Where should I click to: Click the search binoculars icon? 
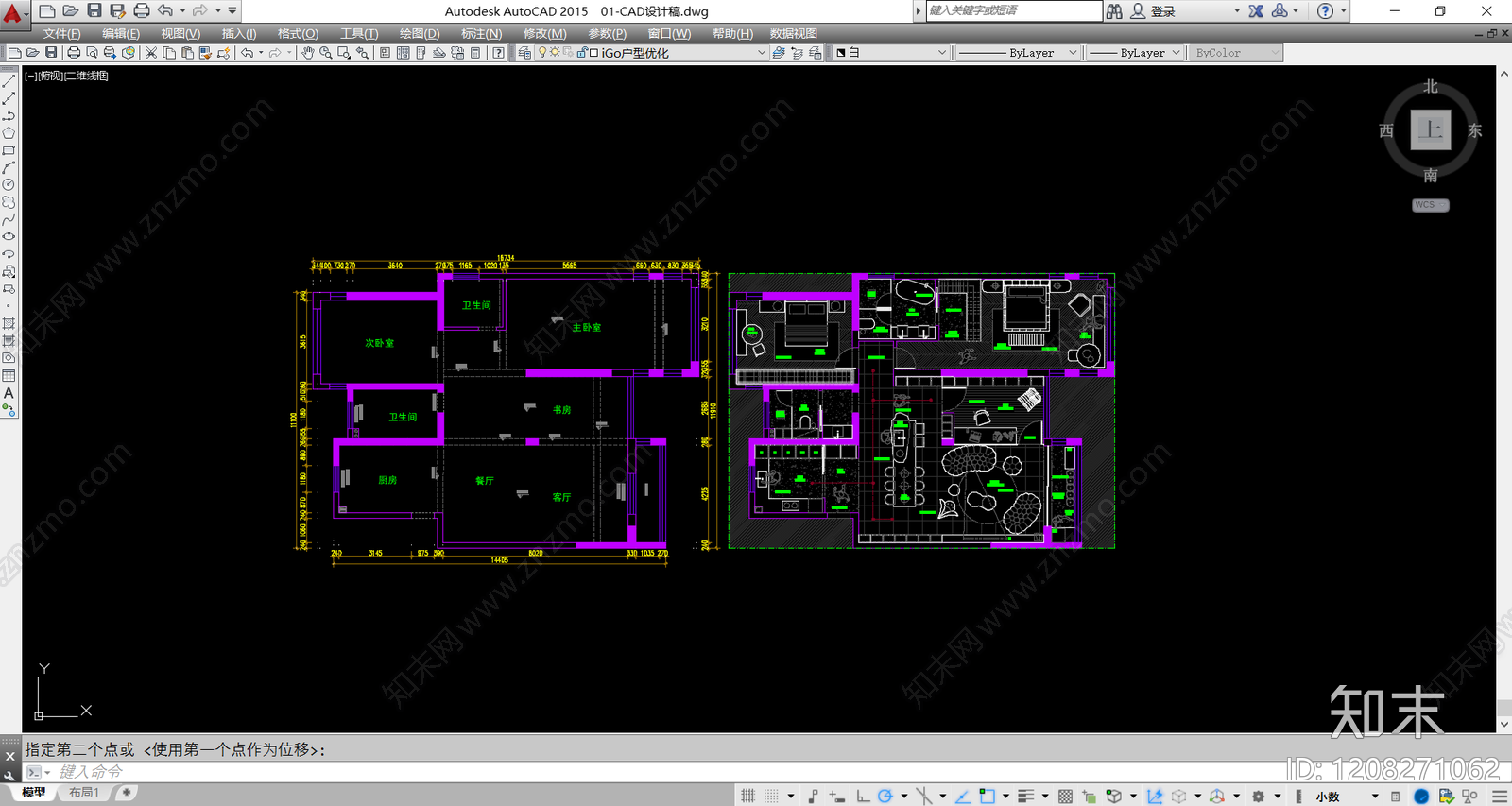click(1115, 11)
